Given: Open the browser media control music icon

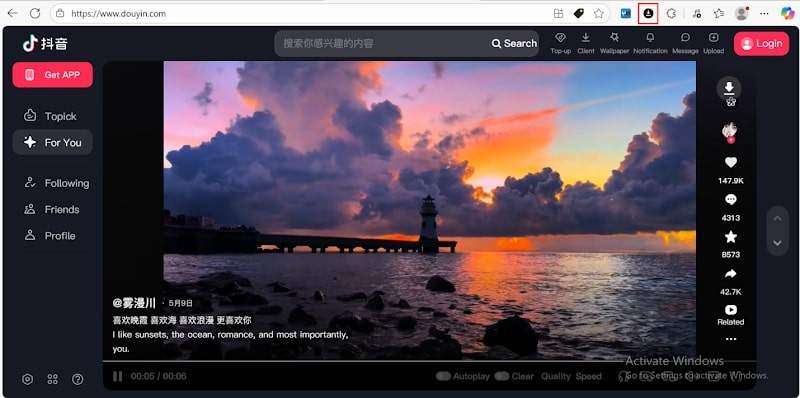Looking at the screenshot, I should tap(697, 14).
